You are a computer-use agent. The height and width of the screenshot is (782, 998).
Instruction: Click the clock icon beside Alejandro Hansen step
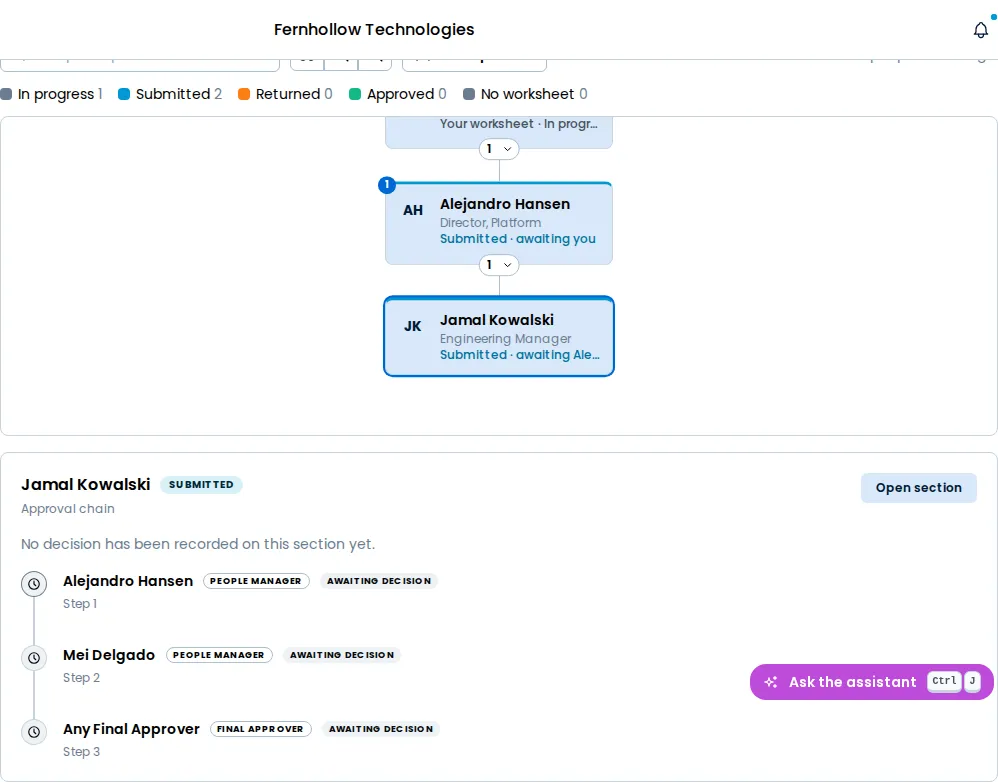tap(34, 583)
